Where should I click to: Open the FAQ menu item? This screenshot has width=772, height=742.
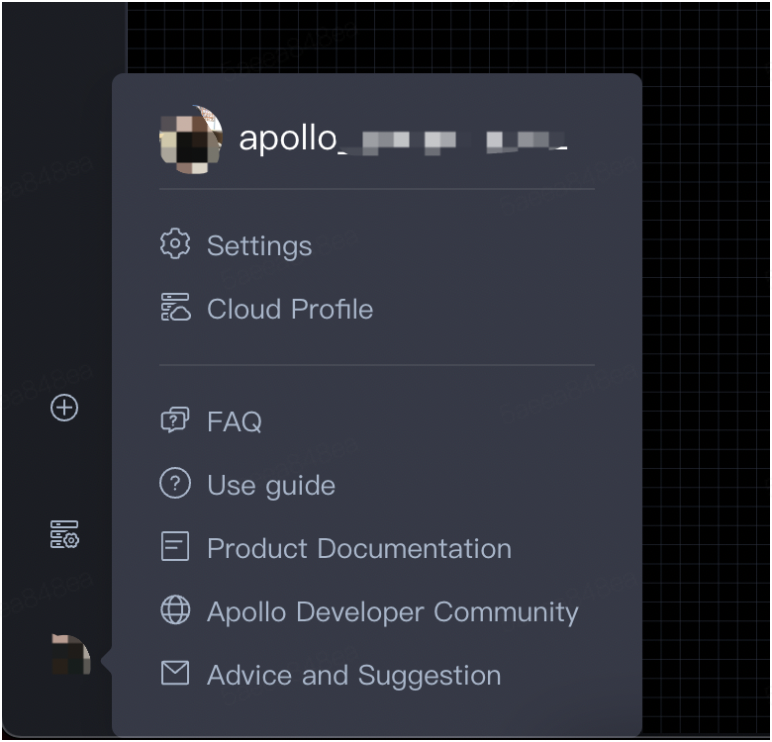coord(234,422)
